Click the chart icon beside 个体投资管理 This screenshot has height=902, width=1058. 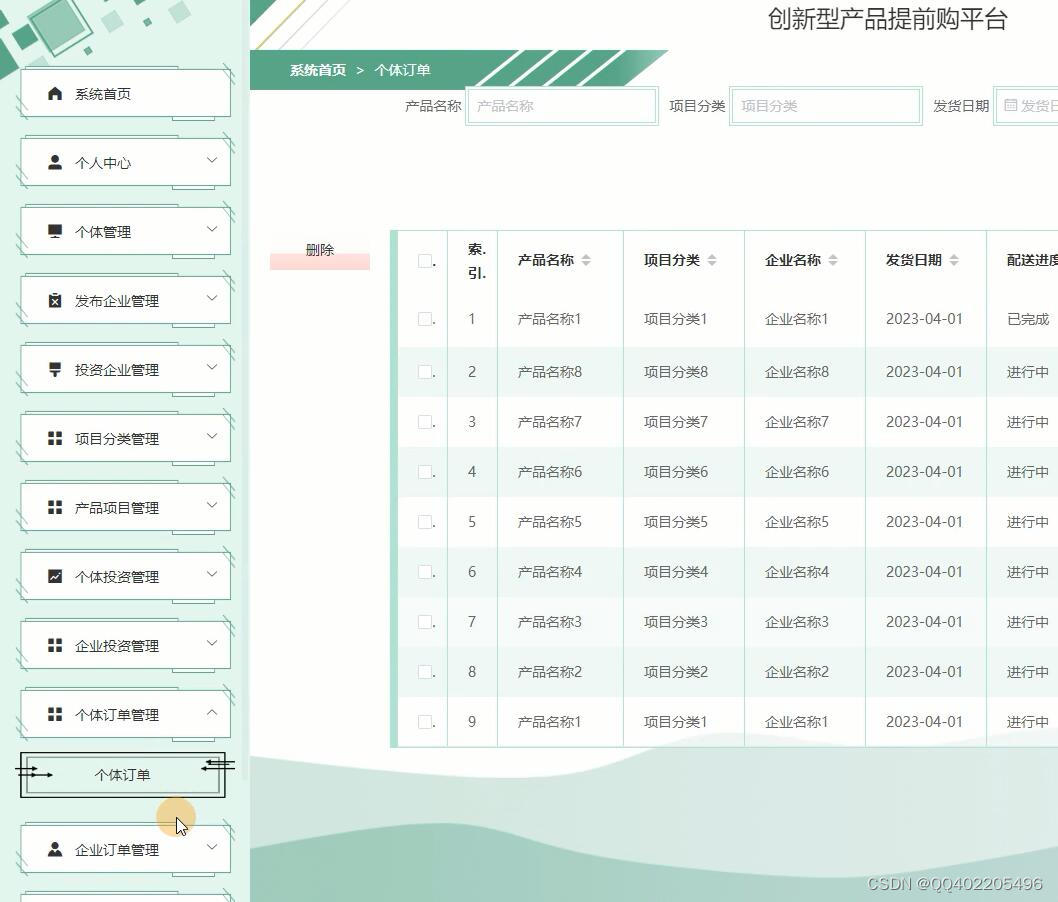[55, 575]
